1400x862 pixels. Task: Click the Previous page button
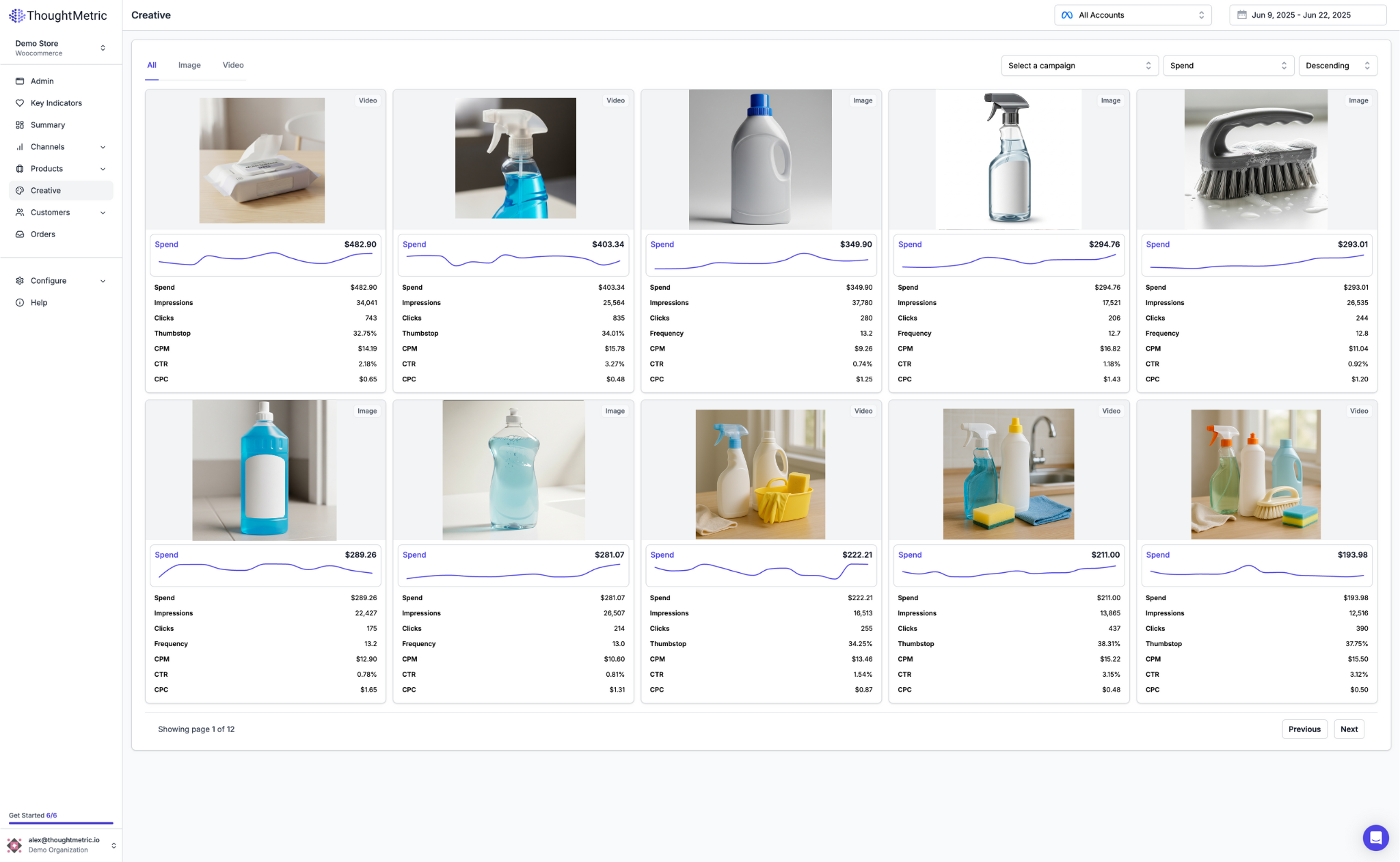pos(1304,729)
